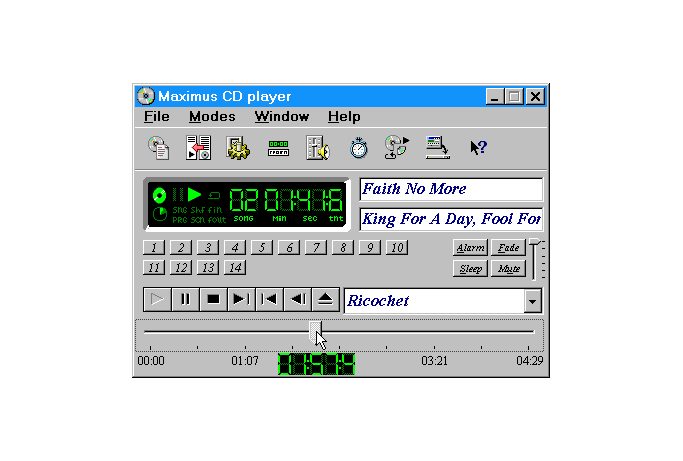This screenshot has height=461, width=683.
Task: Click the green LCD track time display
Action: [x=247, y=204]
